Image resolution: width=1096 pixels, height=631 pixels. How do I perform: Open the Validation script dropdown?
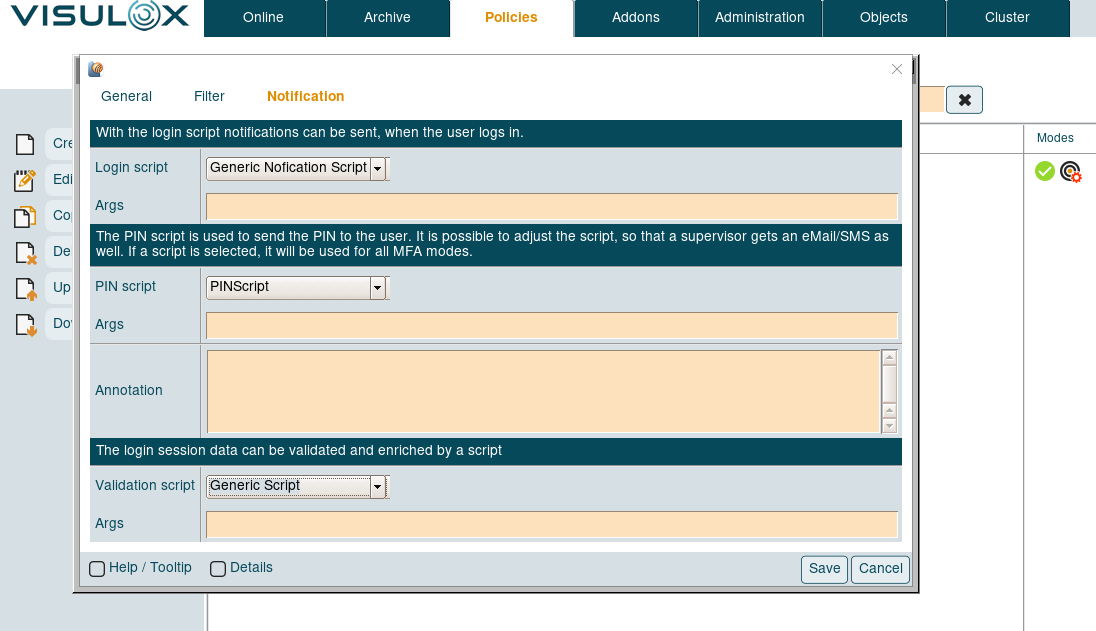click(377, 487)
